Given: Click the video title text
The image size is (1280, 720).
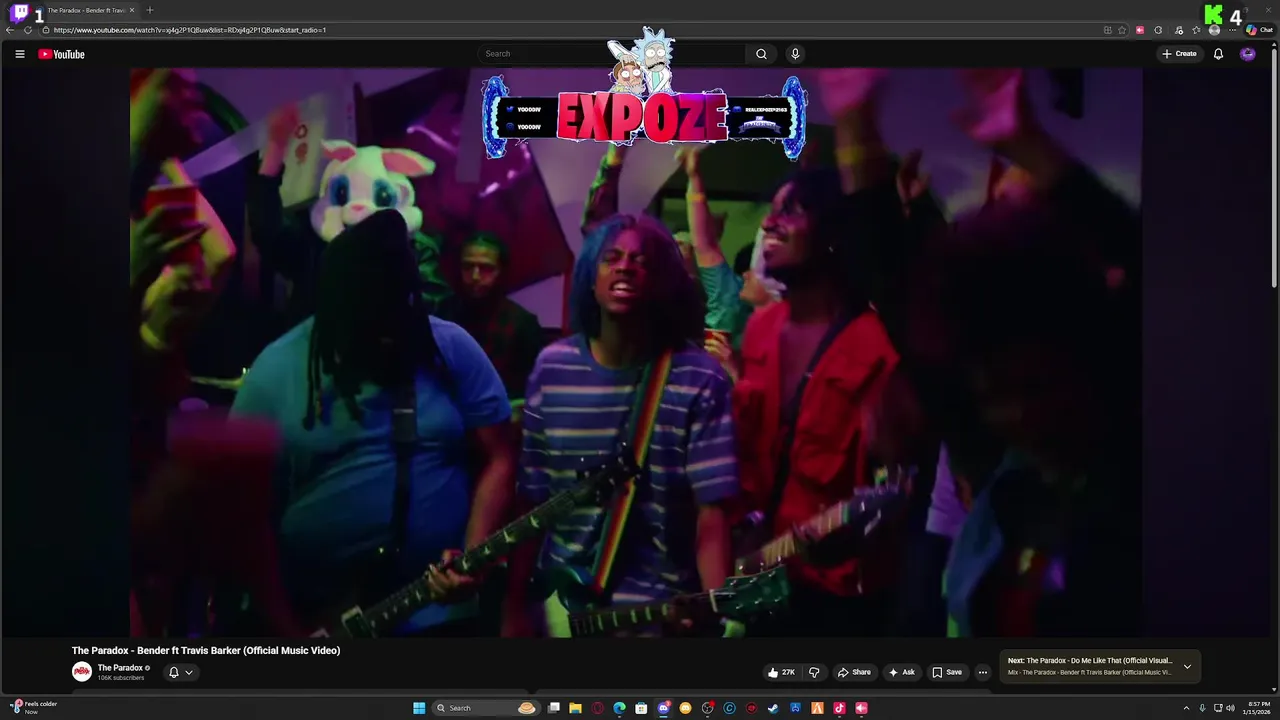Looking at the screenshot, I should click(206, 650).
